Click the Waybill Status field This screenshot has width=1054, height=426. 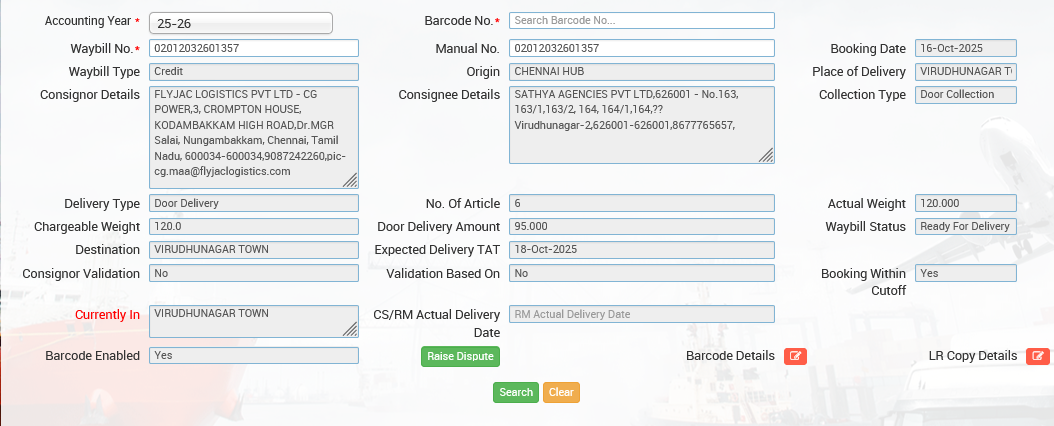tap(965, 226)
